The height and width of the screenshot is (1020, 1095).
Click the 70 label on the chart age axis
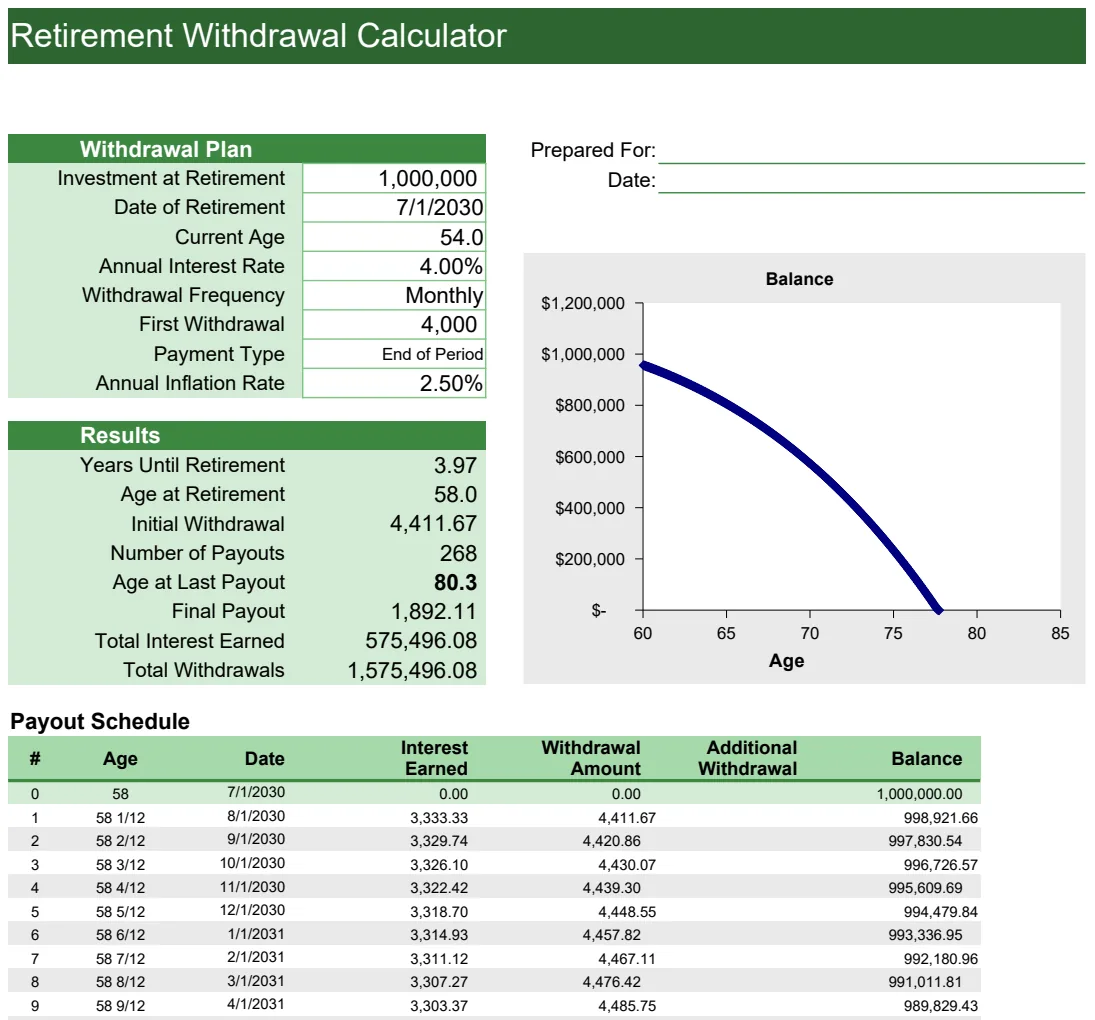point(809,633)
